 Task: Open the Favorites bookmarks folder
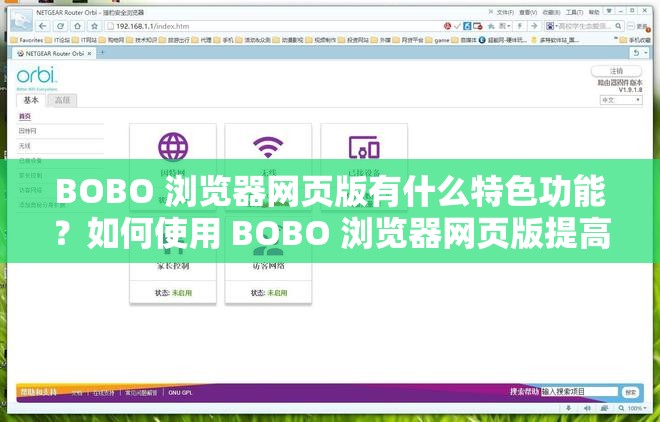(27, 40)
